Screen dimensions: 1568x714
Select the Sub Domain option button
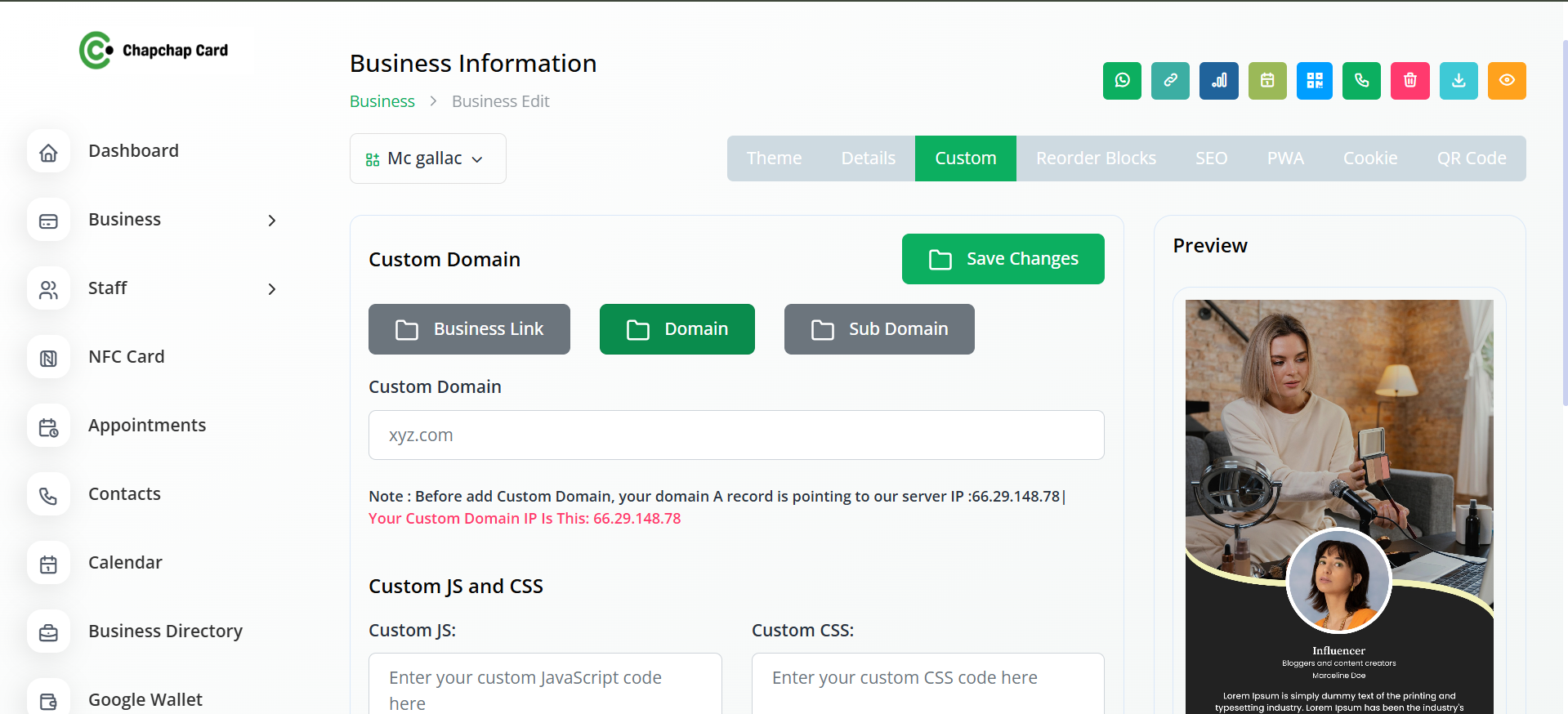(x=879, y=329)
